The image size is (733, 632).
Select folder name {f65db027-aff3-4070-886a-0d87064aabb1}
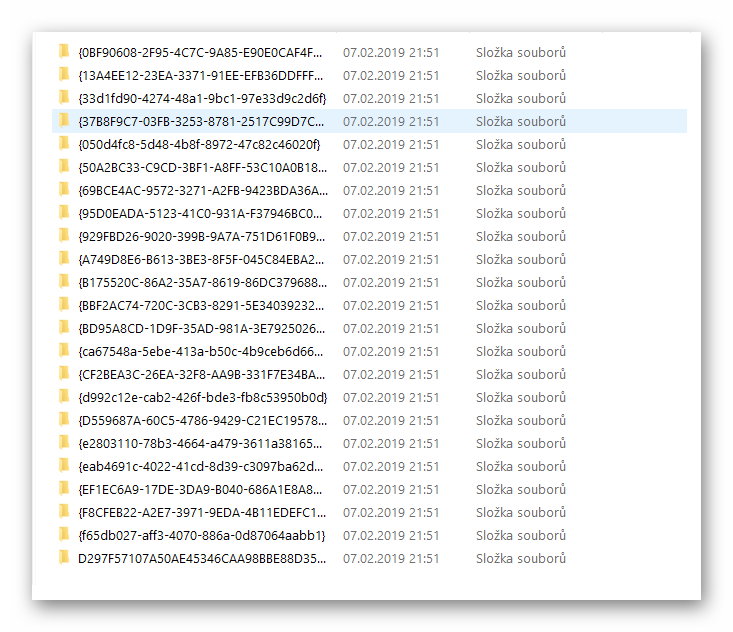pyautogui.click(x=201, y=536)
